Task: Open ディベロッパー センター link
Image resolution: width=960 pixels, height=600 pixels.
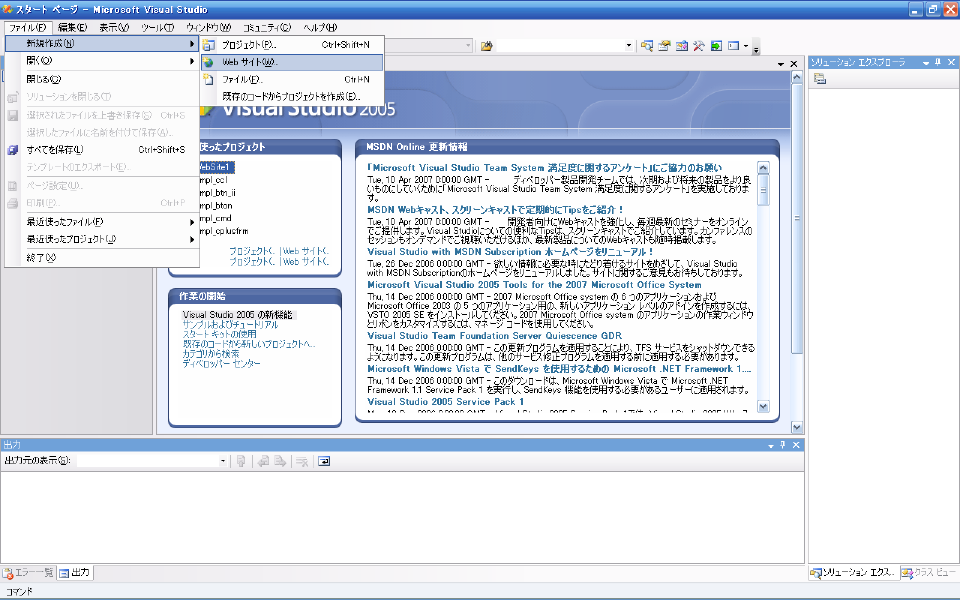Action: pos(221,364)
